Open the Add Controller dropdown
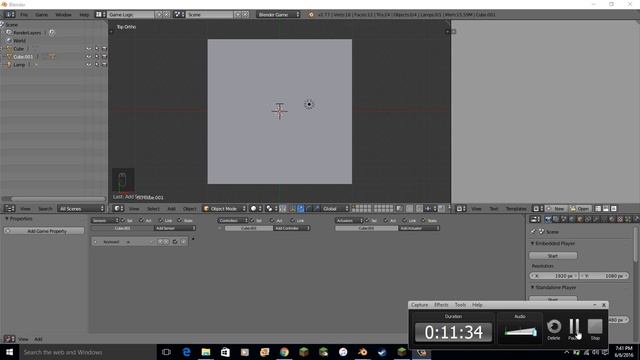This screenshot has height=360, width=640. (291, 228)
